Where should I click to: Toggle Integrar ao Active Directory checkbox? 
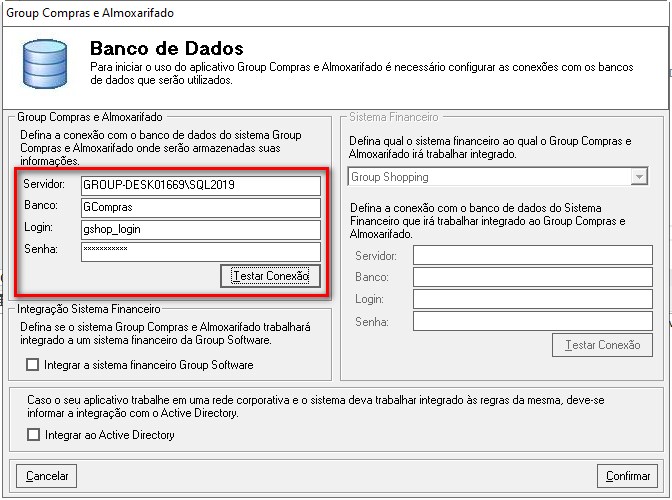click(33, 434)
